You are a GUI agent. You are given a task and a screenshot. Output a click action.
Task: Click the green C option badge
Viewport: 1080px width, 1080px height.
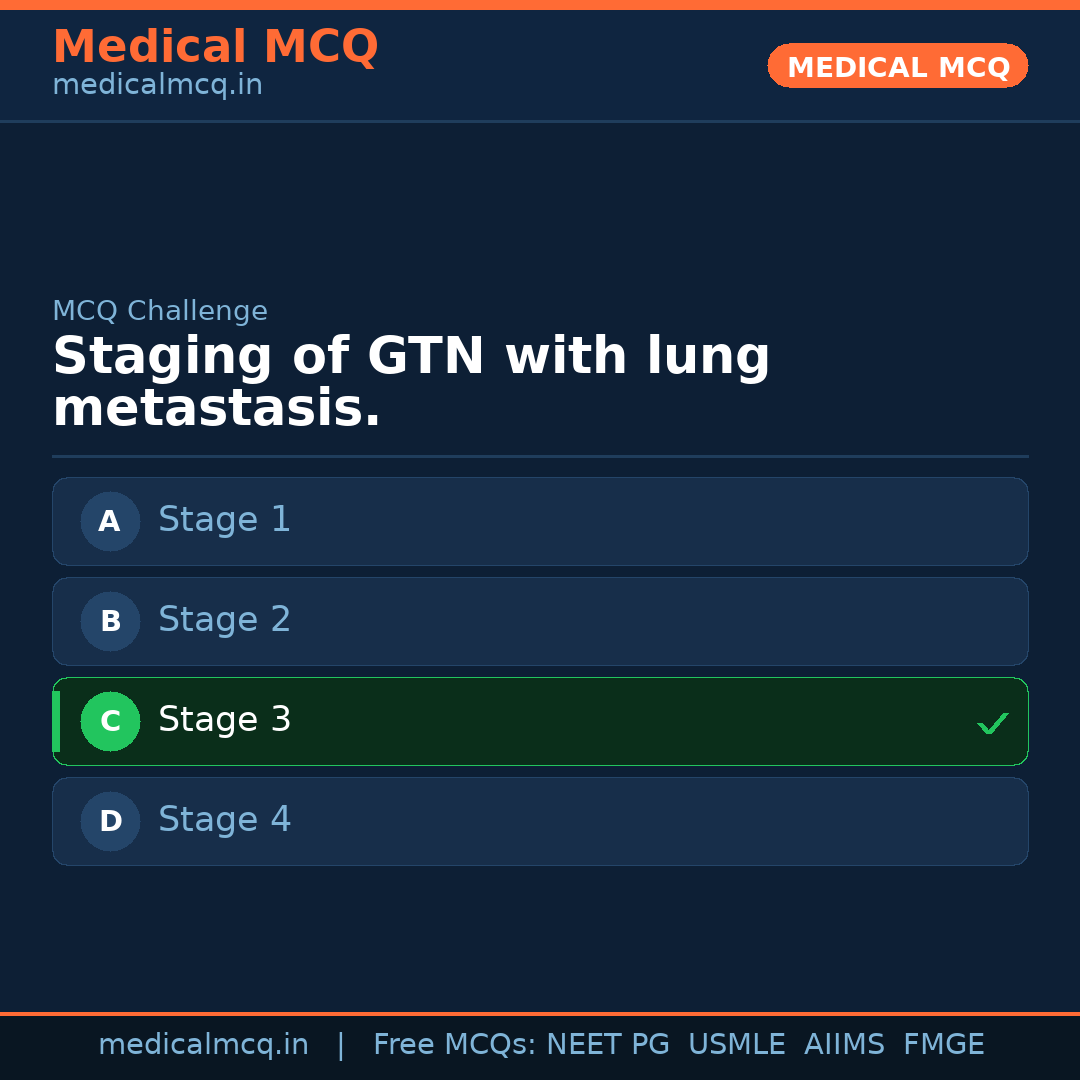click(110, 721)
